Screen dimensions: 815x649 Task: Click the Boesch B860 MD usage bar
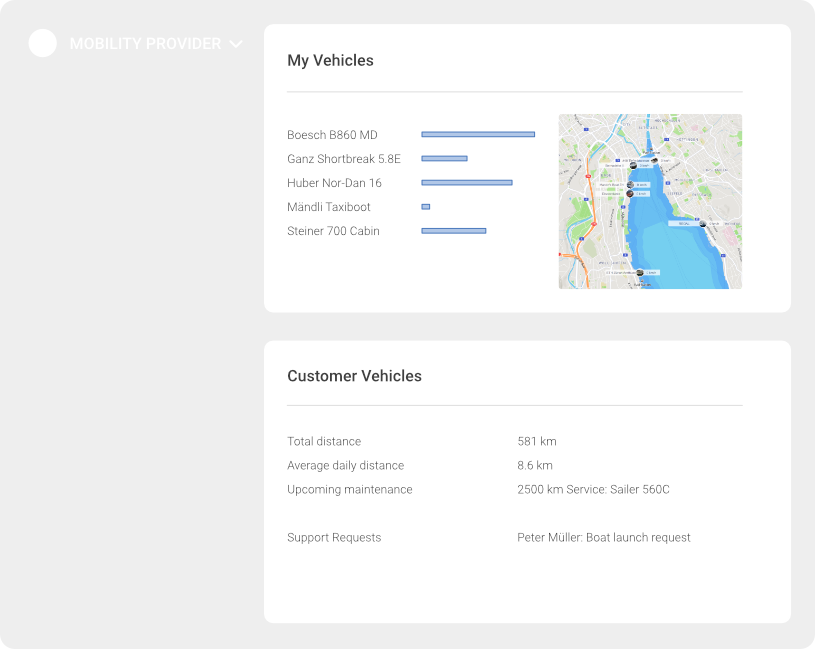pos(477,134)
